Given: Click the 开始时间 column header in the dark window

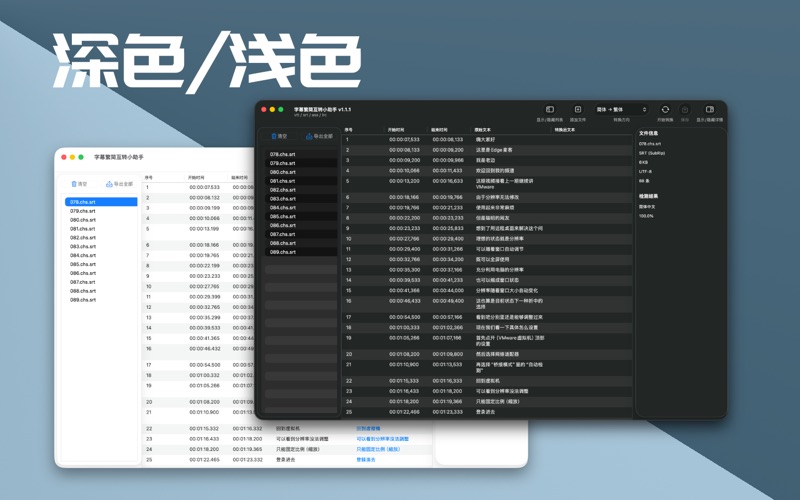Looking at the screenshot, I should point(397,130).
